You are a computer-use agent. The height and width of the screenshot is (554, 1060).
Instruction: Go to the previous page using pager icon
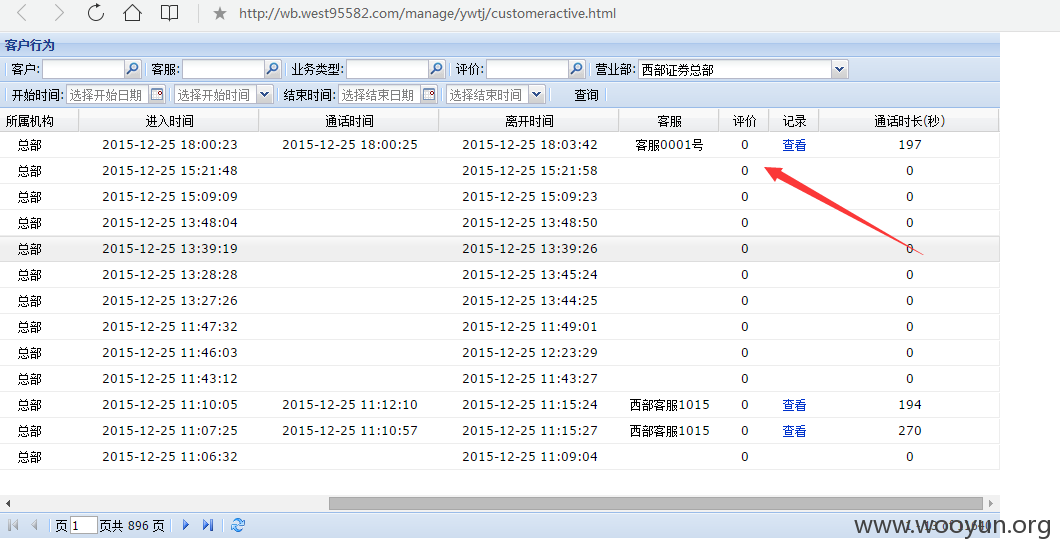(34, 525)
